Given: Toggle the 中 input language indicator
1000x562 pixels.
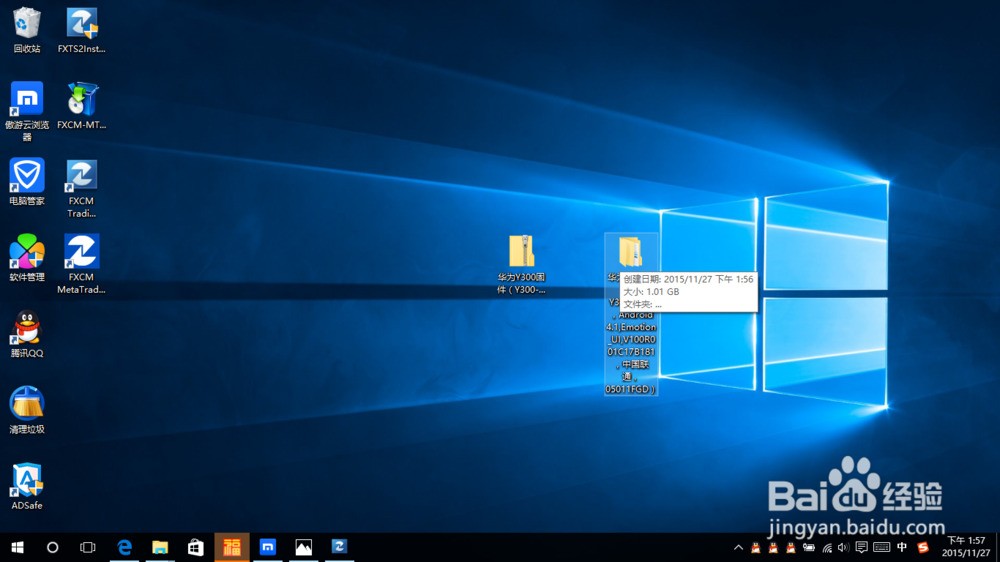Looking at the screenshot, I should 902,547.
